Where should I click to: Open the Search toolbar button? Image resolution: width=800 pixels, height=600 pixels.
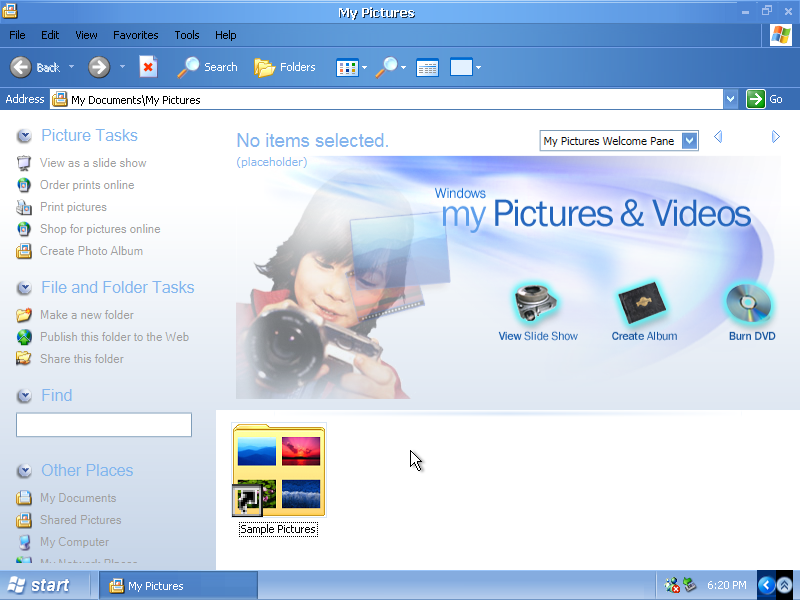point(207,67)
